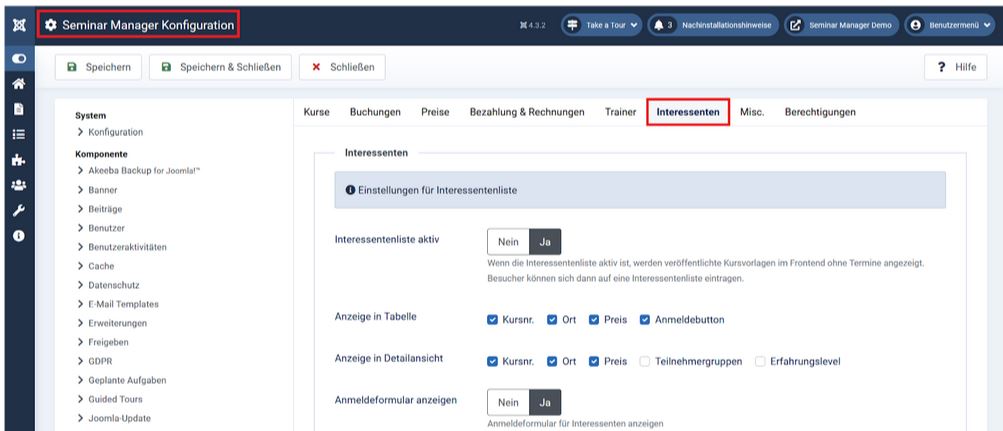Image resolution: width=1003 pixels, height=431 pixels.
Task: Open the Content file icon in sidebar
Action: coord(17,107)
